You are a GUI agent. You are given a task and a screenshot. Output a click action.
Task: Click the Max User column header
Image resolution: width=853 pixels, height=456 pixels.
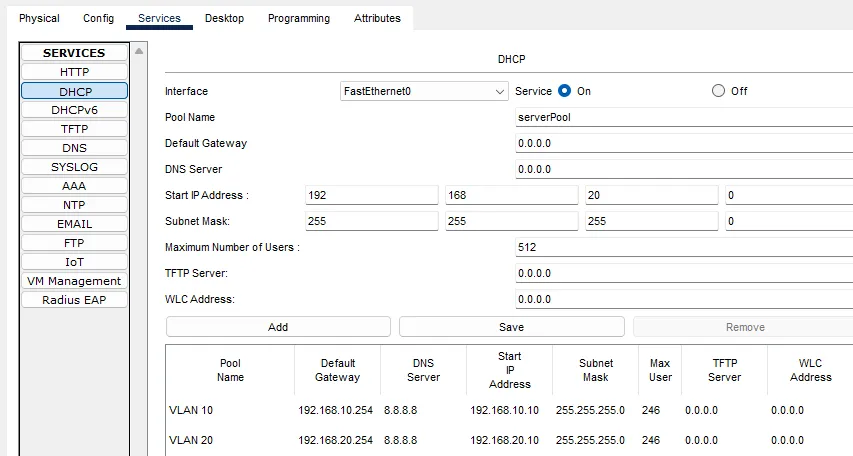660,370
